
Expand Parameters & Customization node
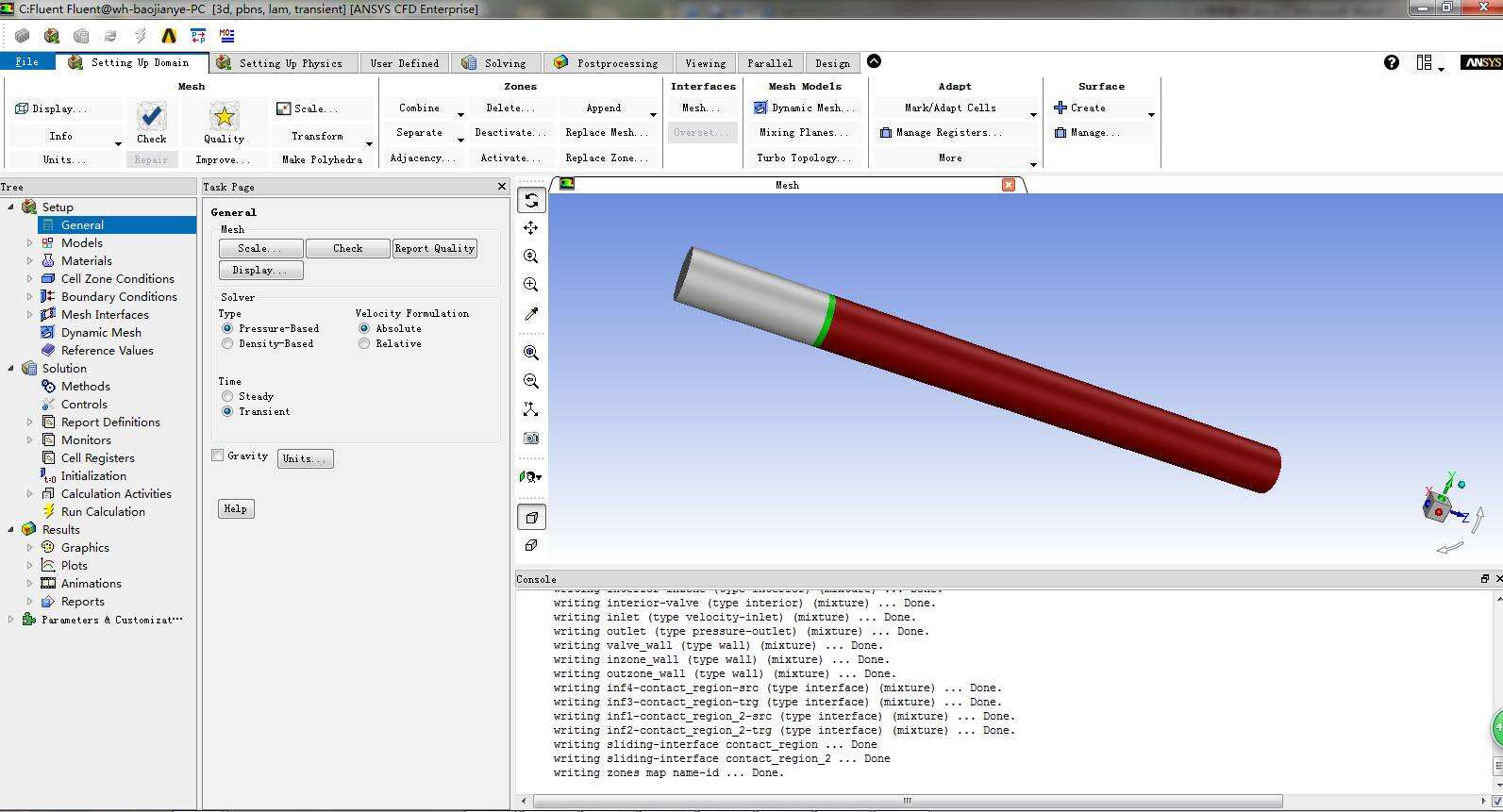coord(11,620)
